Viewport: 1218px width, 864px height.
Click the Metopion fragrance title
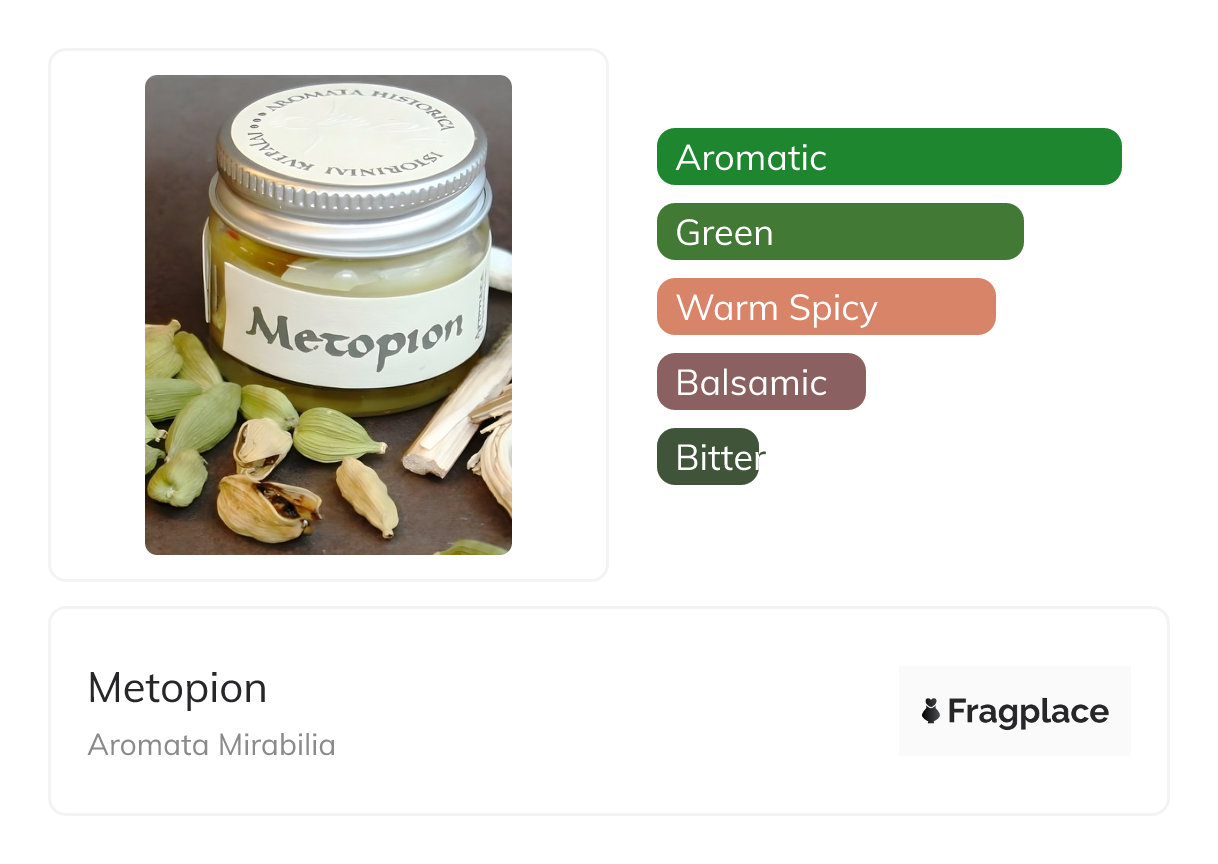tap(177, 688)
